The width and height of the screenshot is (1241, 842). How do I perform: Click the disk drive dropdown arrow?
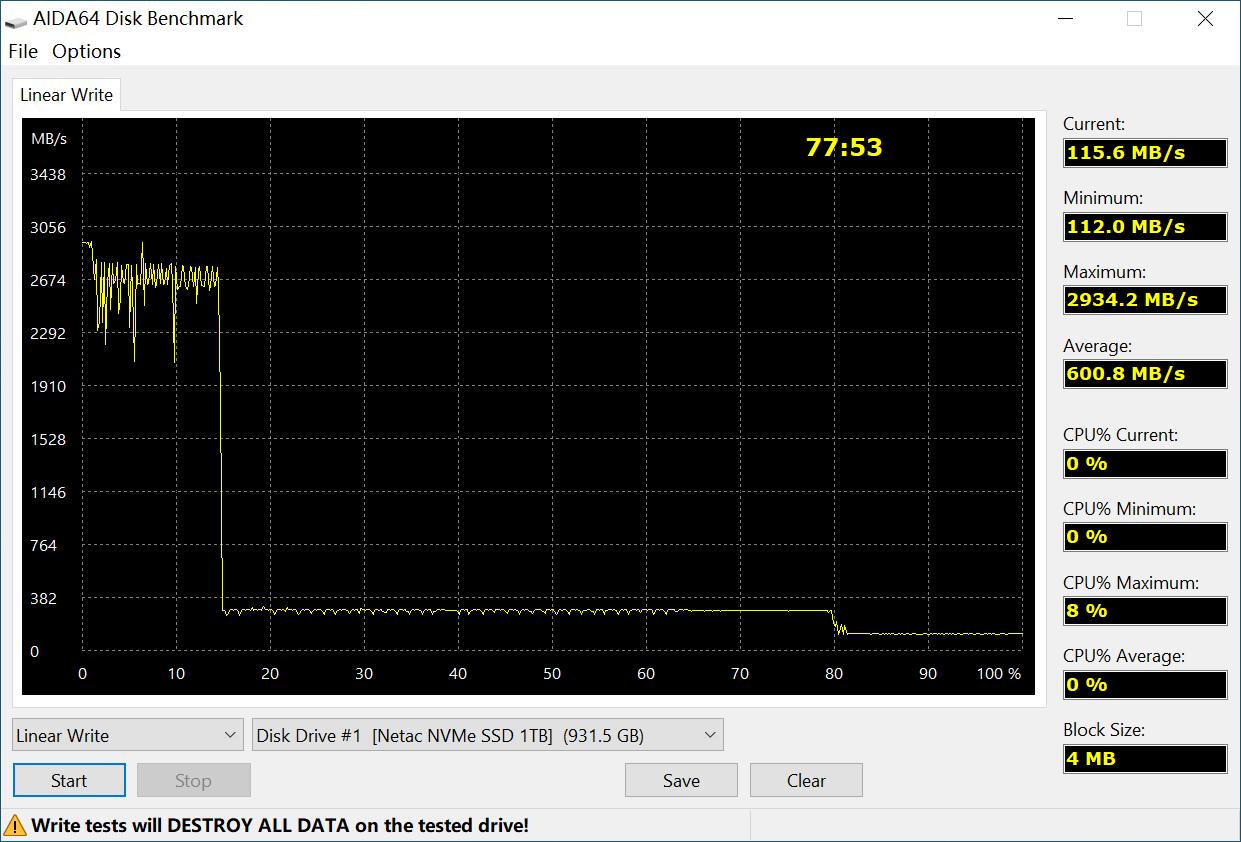tap(710, 735)
